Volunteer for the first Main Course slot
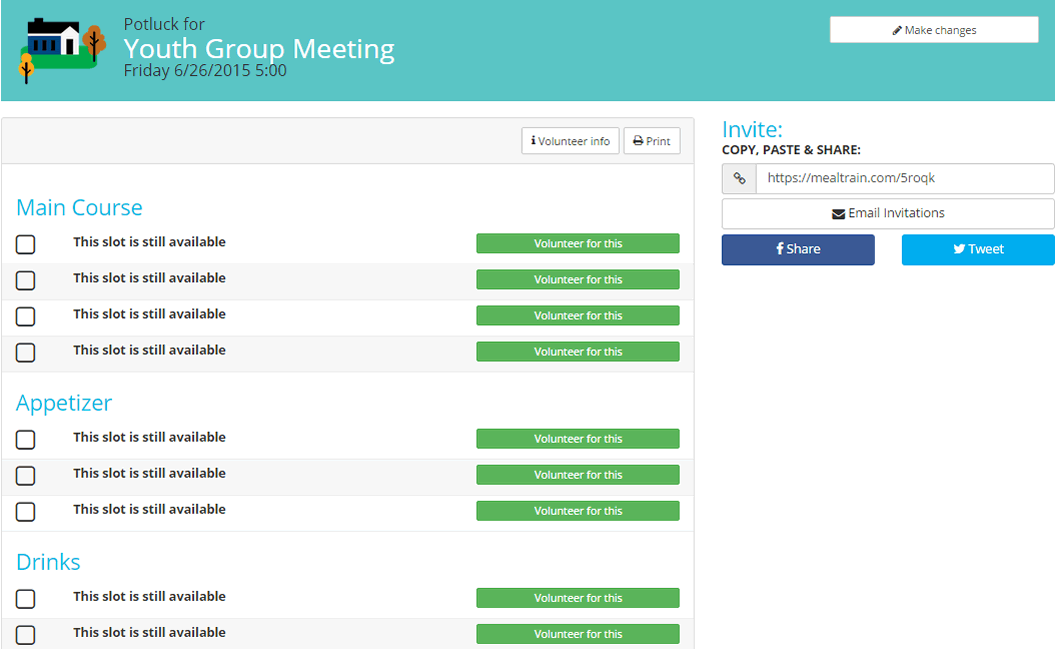 [x=577, y=243]
